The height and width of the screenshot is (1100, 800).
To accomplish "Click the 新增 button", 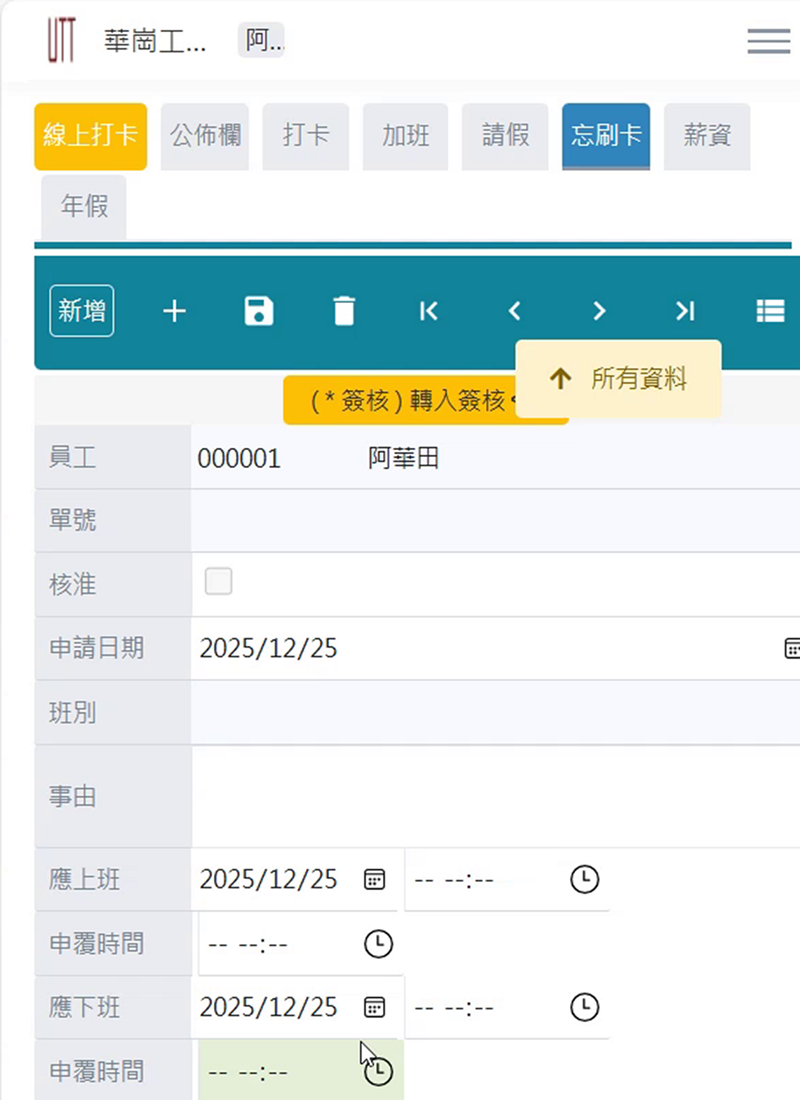I will [82, 311].
